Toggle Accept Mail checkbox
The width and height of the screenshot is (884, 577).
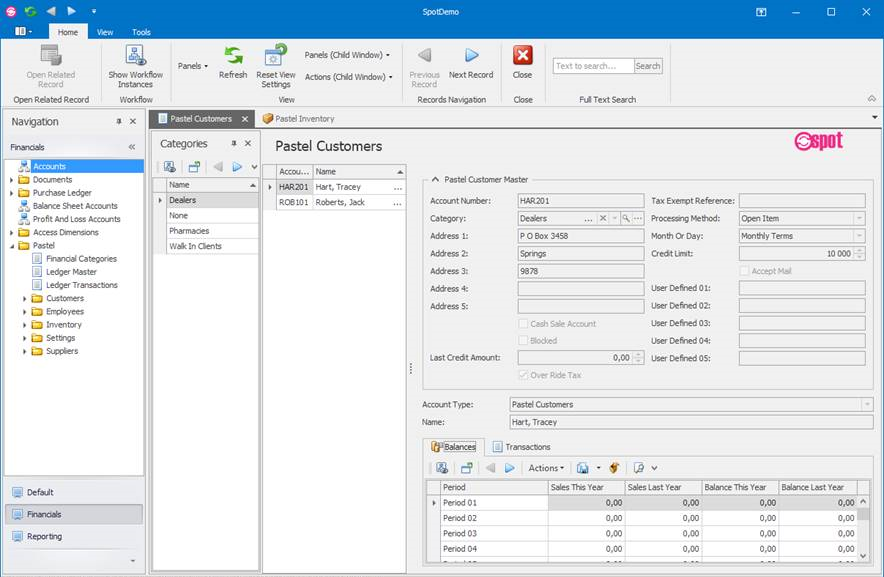[x=744, y=271]
